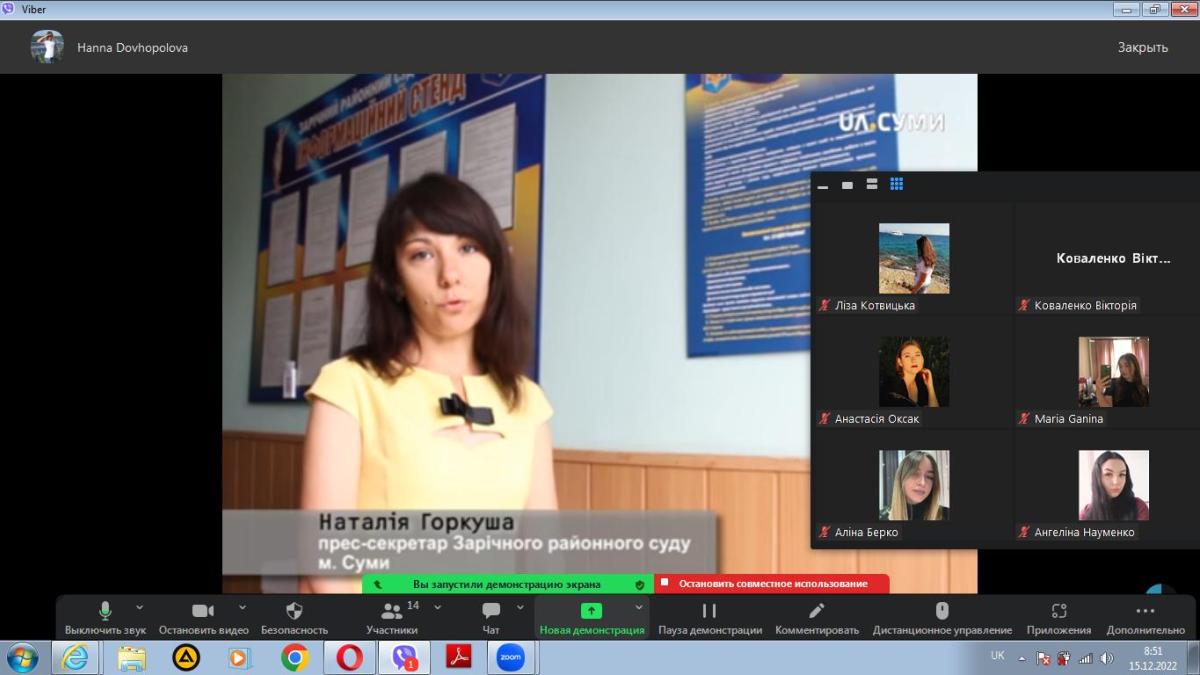The height and width of the screenshot is (675, 1200).
Task: Open Google Chrome from the taskbar
Action: (294, 657)
